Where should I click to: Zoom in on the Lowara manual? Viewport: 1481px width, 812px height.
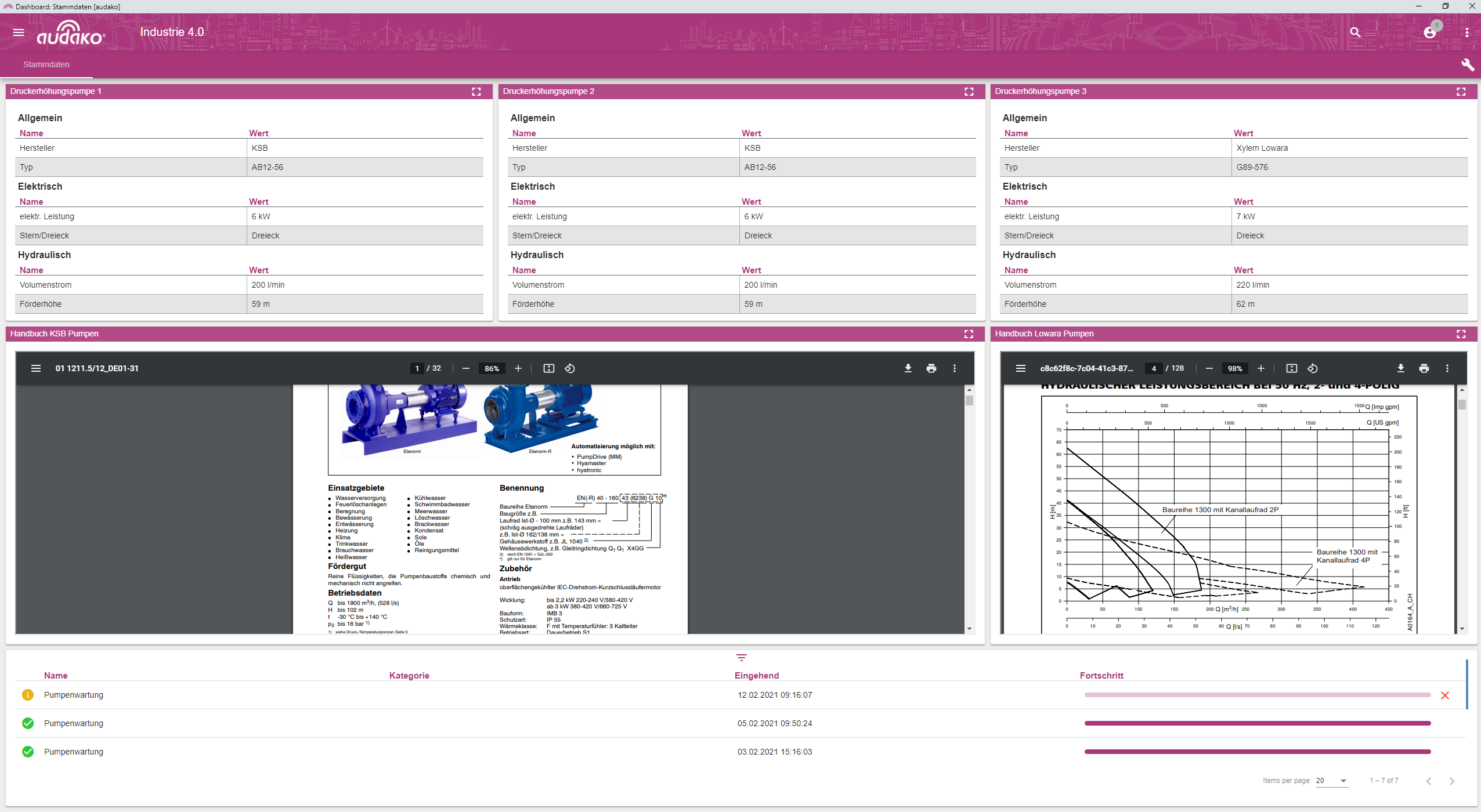pos(1260,368)
